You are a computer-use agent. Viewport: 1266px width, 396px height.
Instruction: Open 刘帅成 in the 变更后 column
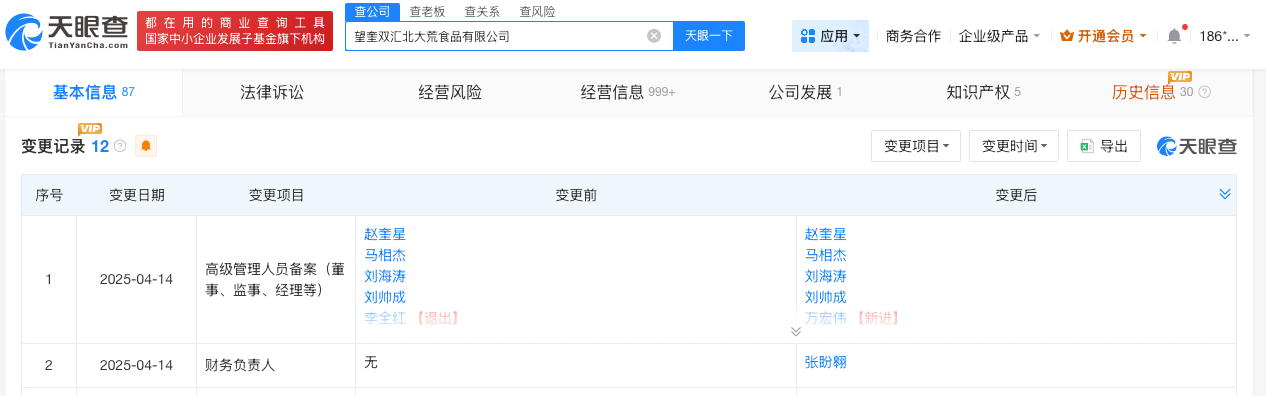(825, 297)
